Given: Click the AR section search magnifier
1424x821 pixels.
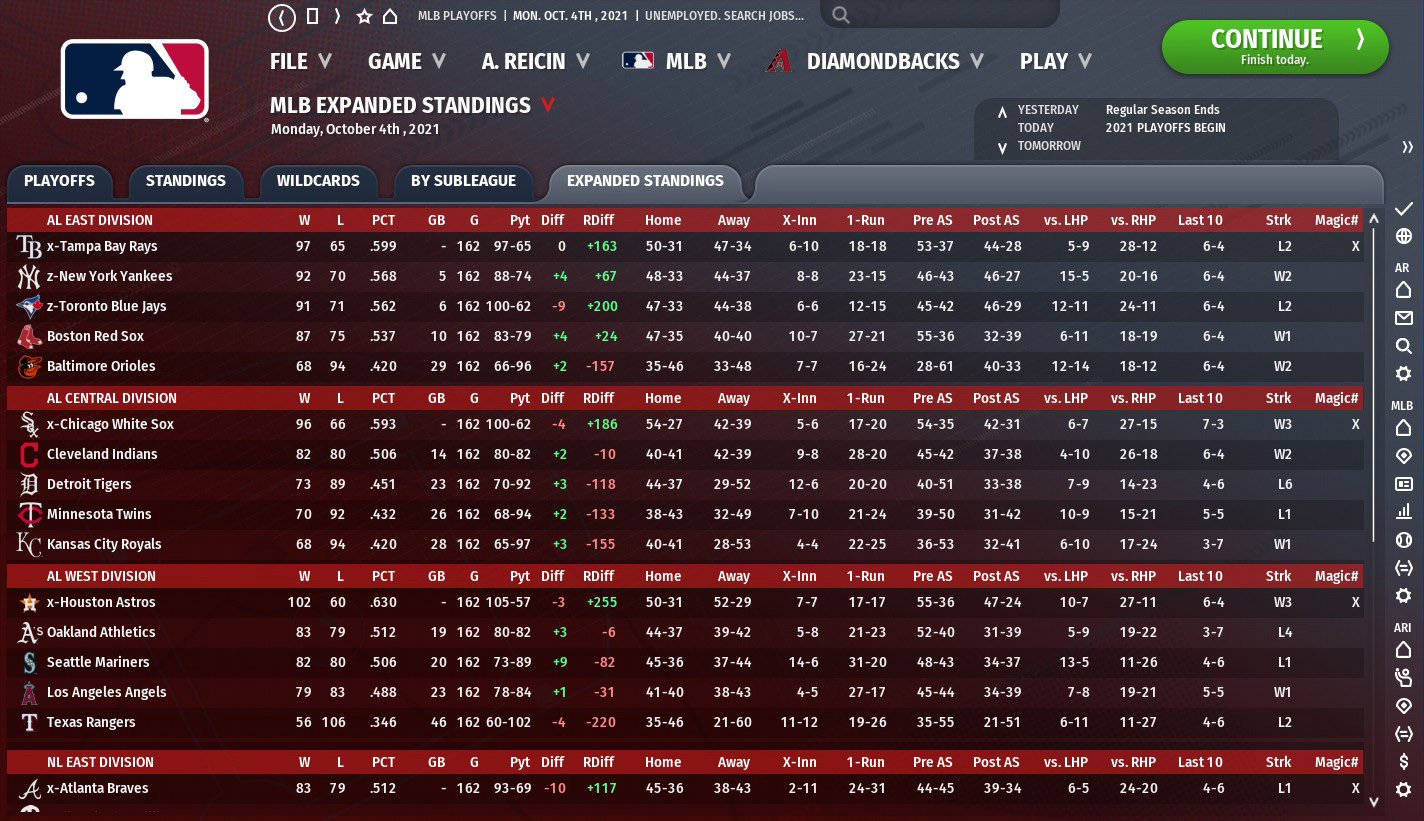Looking at the screenshot, I should click(x=1403, y=346).
